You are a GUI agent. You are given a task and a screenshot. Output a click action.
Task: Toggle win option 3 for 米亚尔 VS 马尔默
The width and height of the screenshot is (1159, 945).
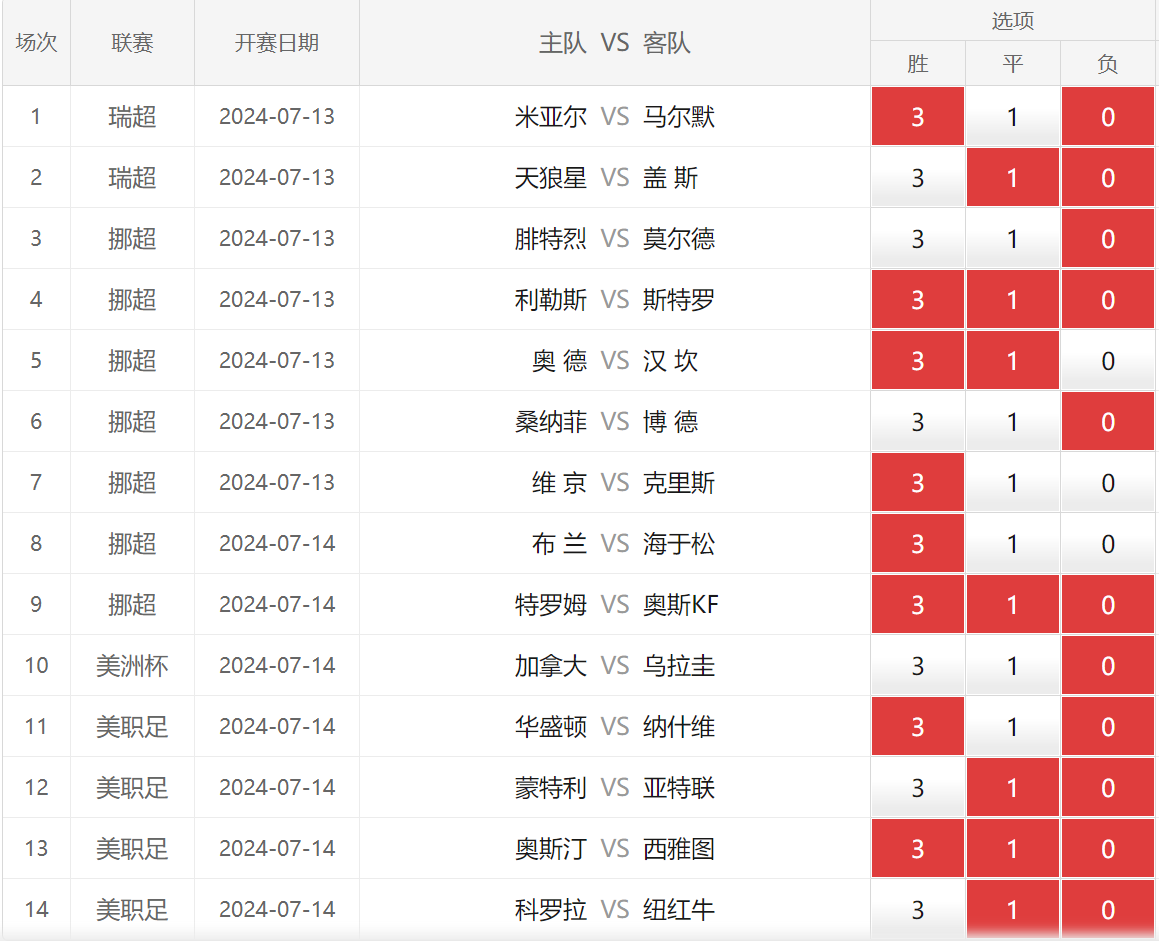(917, 116)
